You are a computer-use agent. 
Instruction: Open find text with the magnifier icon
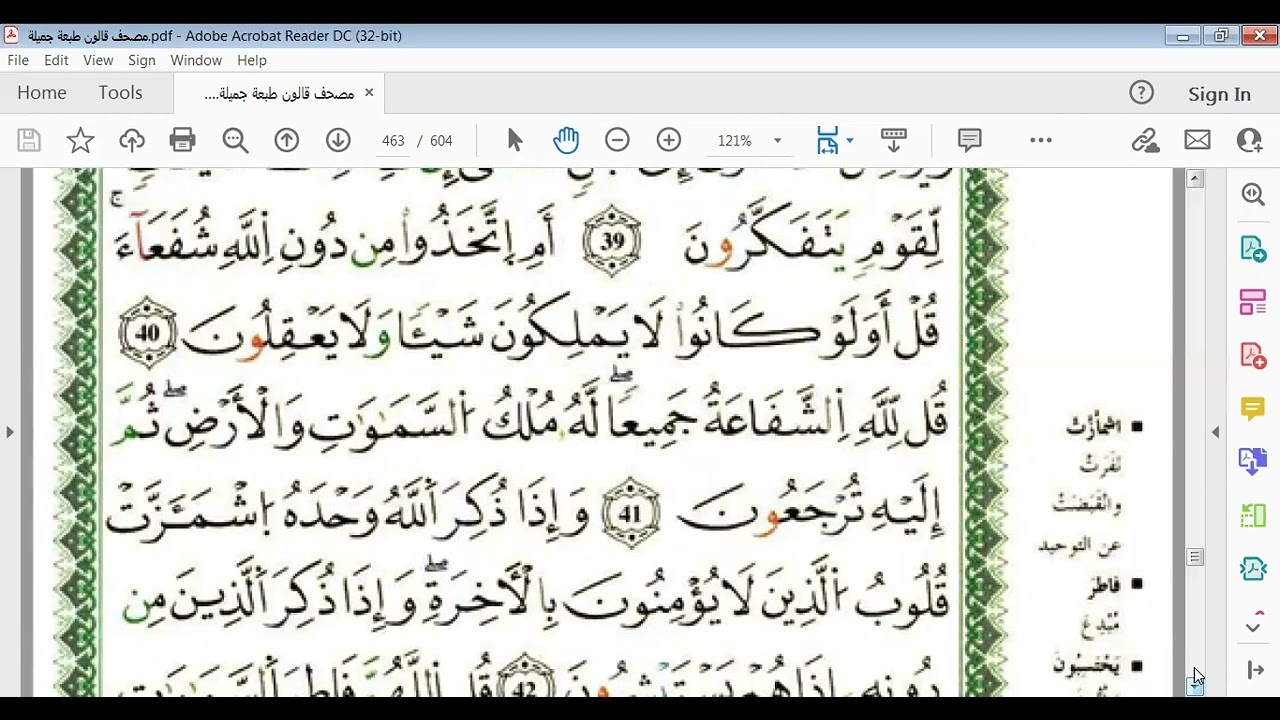pyautogui.click(x=235, y=140)
